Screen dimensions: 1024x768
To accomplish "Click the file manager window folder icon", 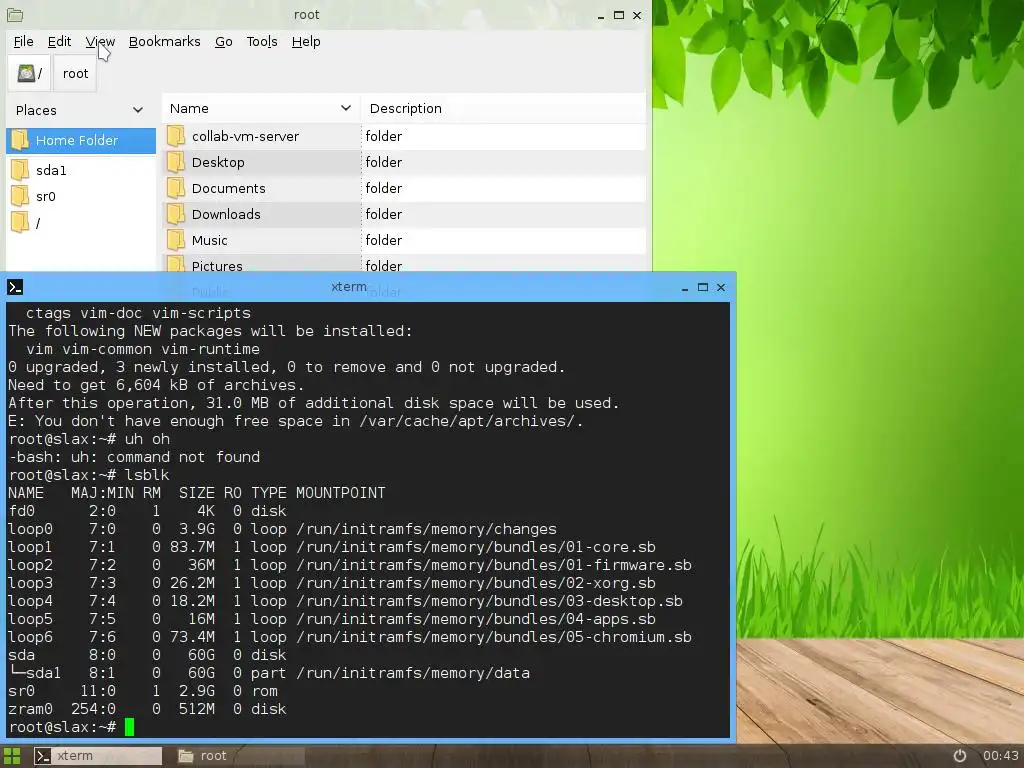I will point(15,14).
